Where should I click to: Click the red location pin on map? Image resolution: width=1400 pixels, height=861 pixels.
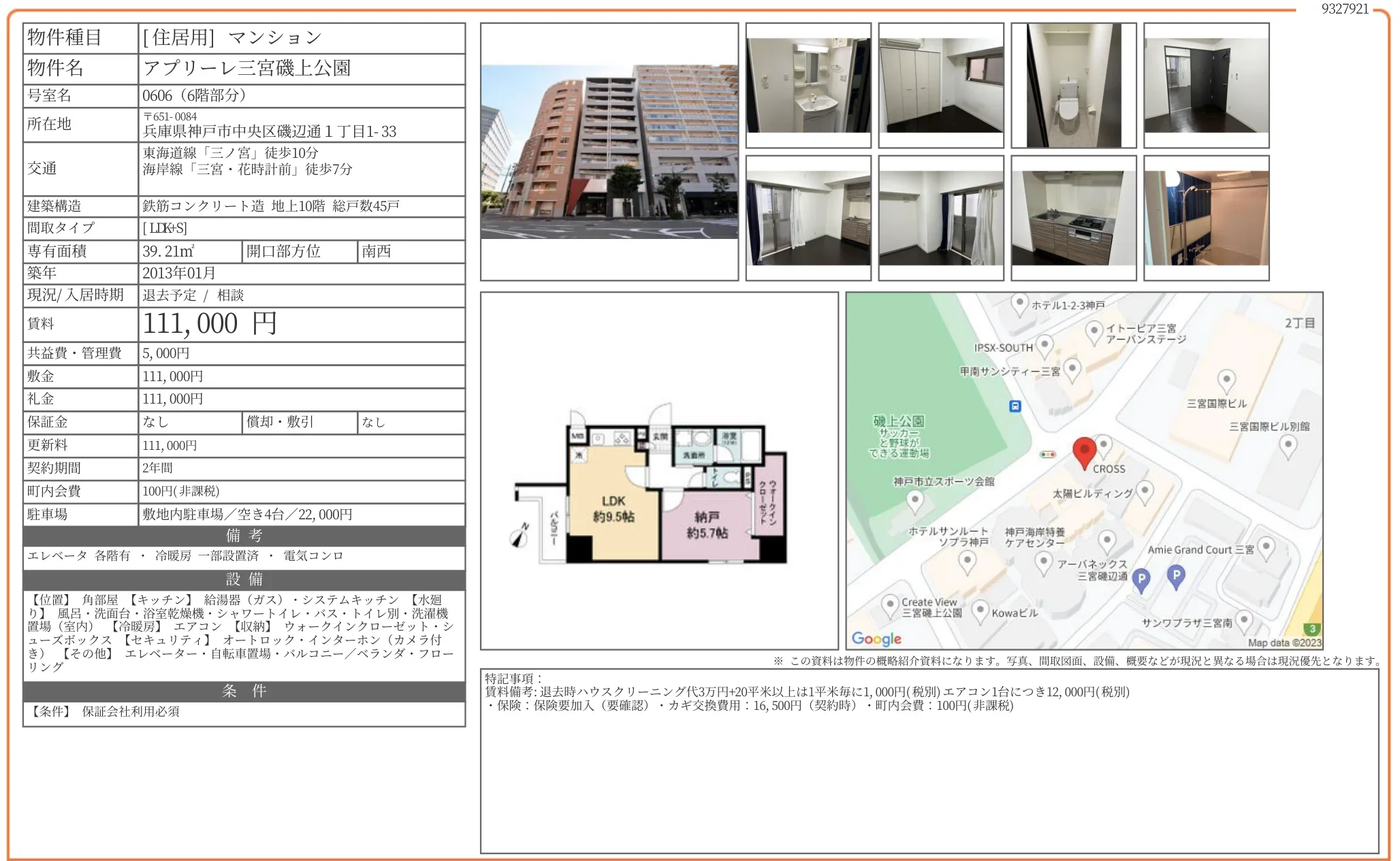[1084, 451]
